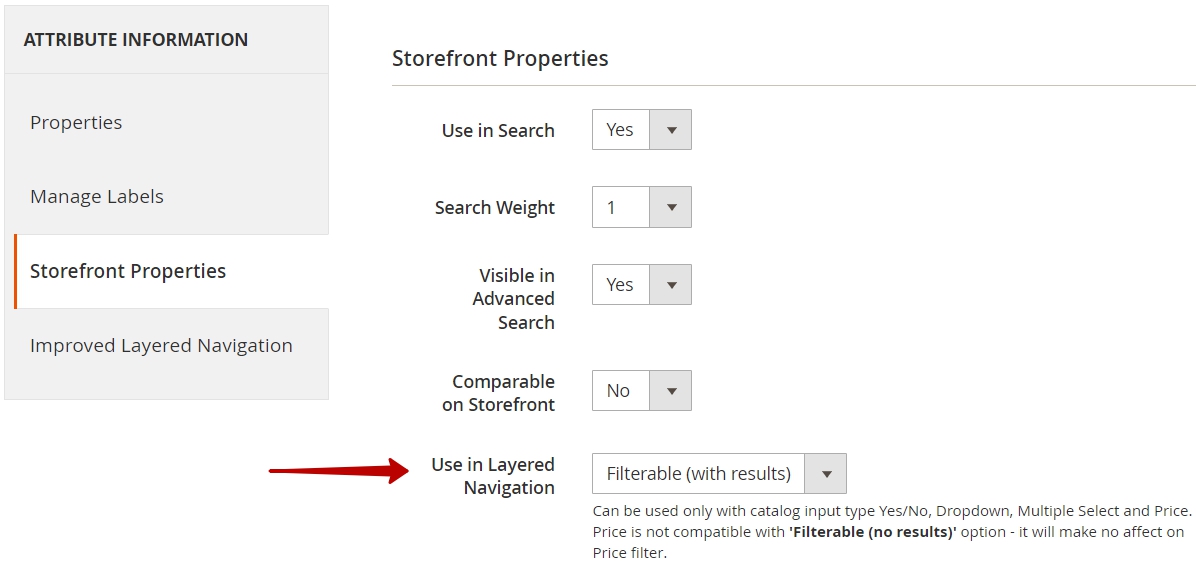The image size is (1196, 570).
Task: Open Visible in Advanced Search dropdown arrow
Action: pos(670,285)
